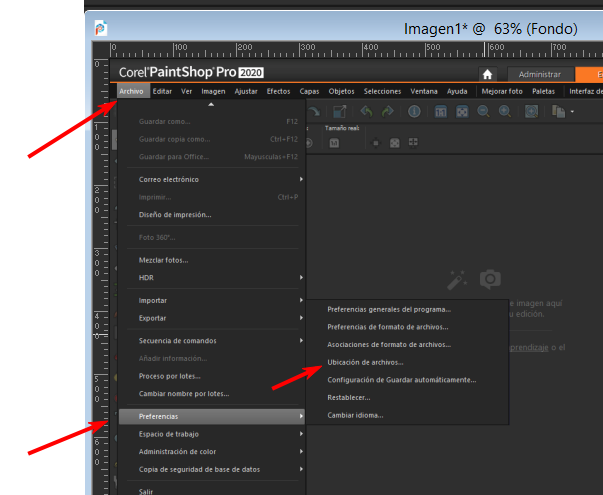
Task: Click the resize image toolbar icon
Action: click(339, 112)
